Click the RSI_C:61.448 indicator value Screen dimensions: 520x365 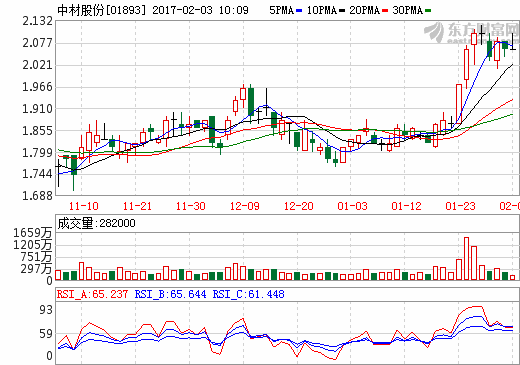(249, 294)
